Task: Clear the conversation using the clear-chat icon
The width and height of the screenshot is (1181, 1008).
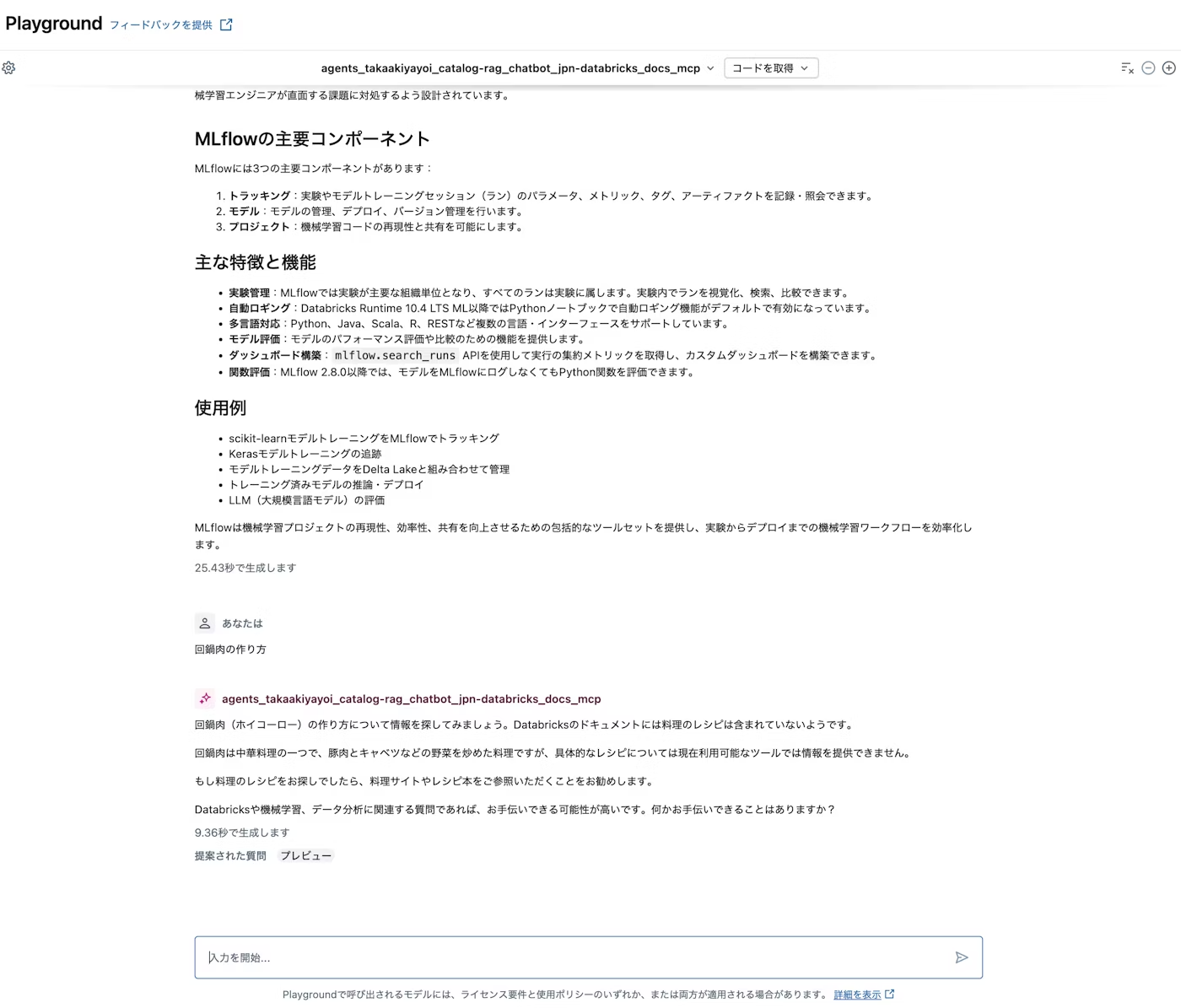Action: click(x=1127, y=68)
